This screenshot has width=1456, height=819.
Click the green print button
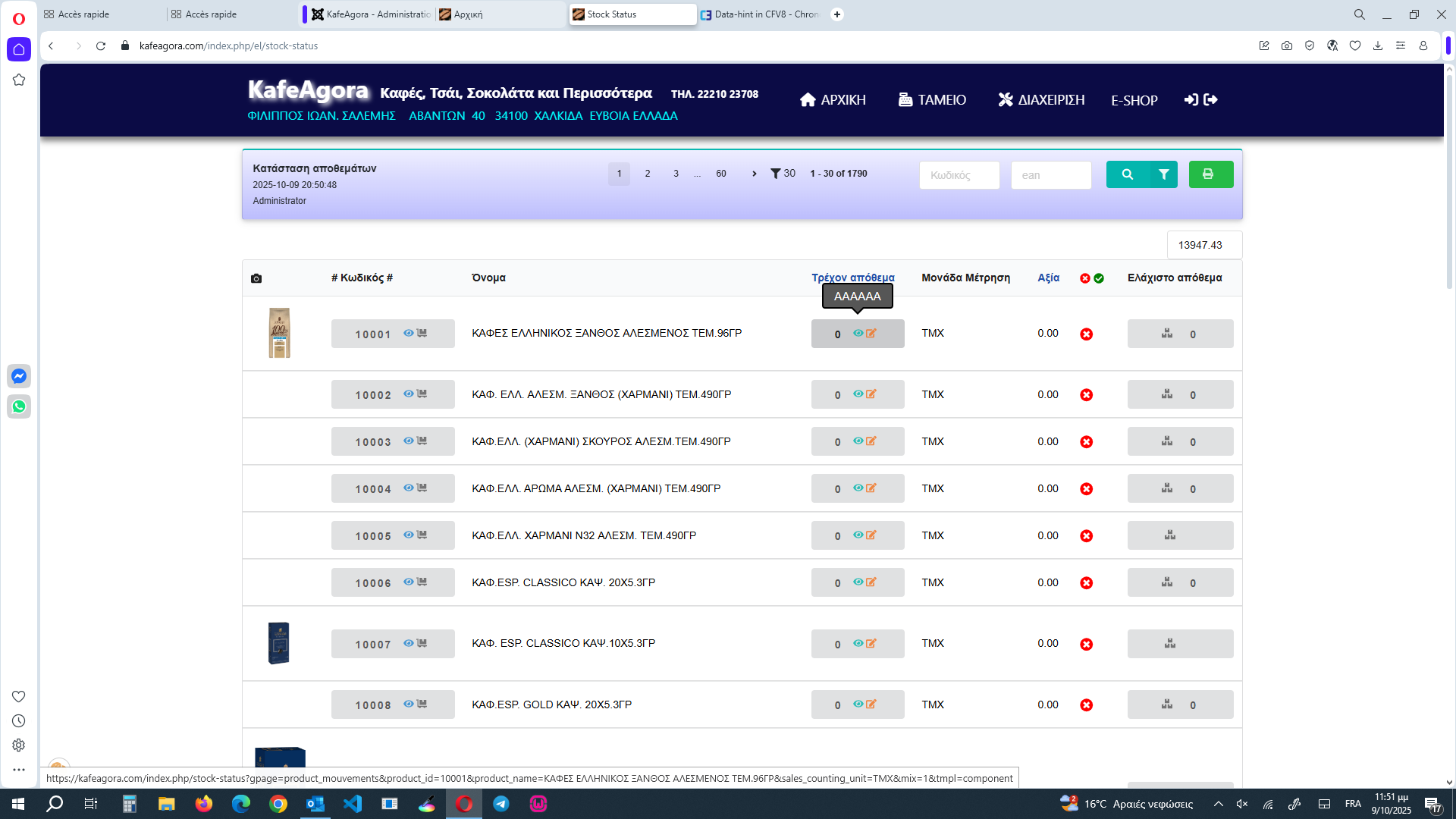[1210, 174]
